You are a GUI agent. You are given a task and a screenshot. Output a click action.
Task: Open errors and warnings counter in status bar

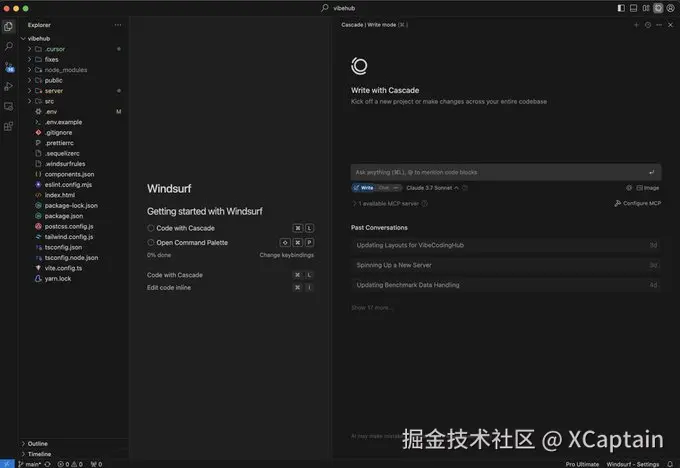pos(70,464)
